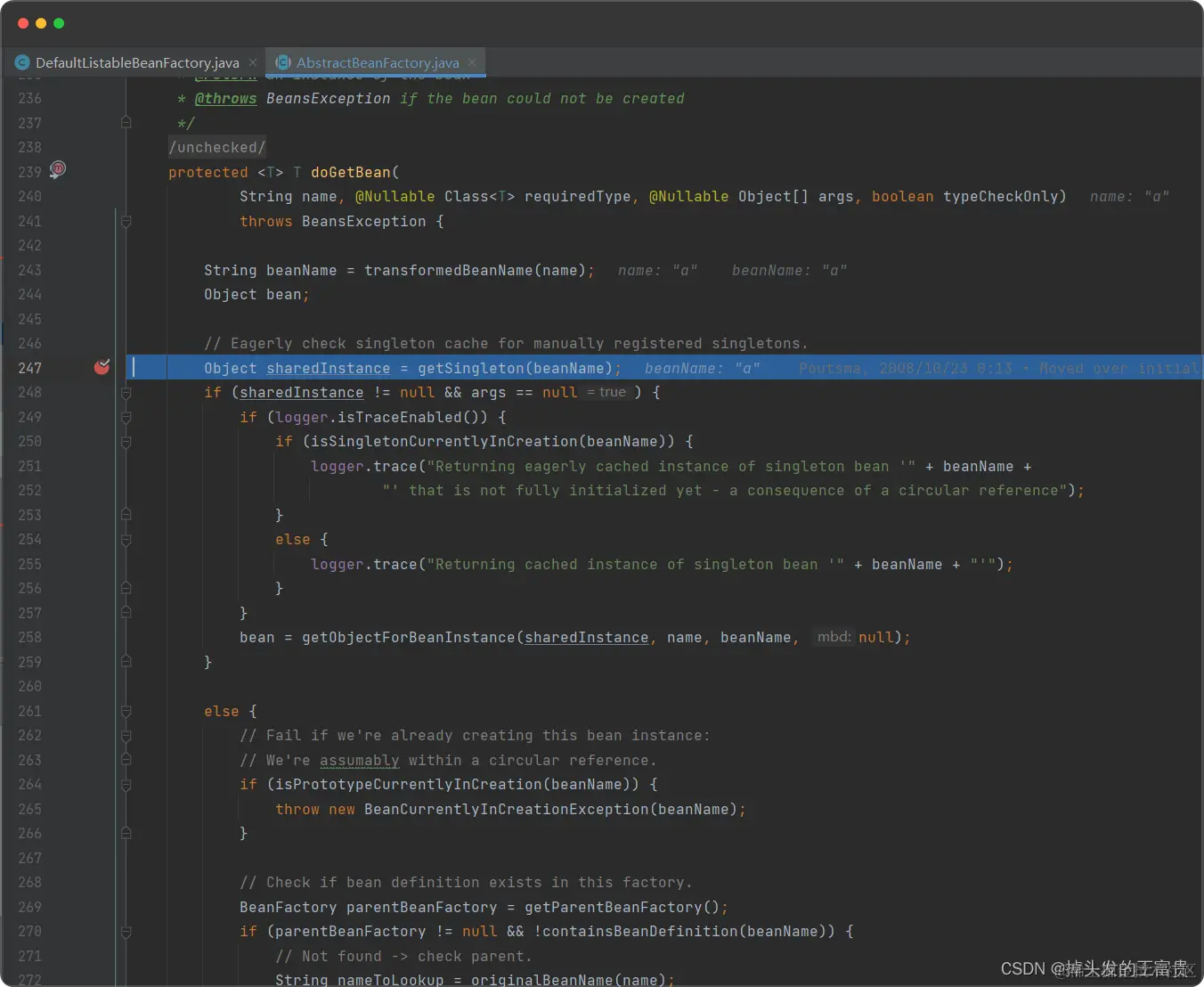Close the AbstractBeanFactory.java tab
The width and height of the screenshot is (1204, 987).
point(472,62)
